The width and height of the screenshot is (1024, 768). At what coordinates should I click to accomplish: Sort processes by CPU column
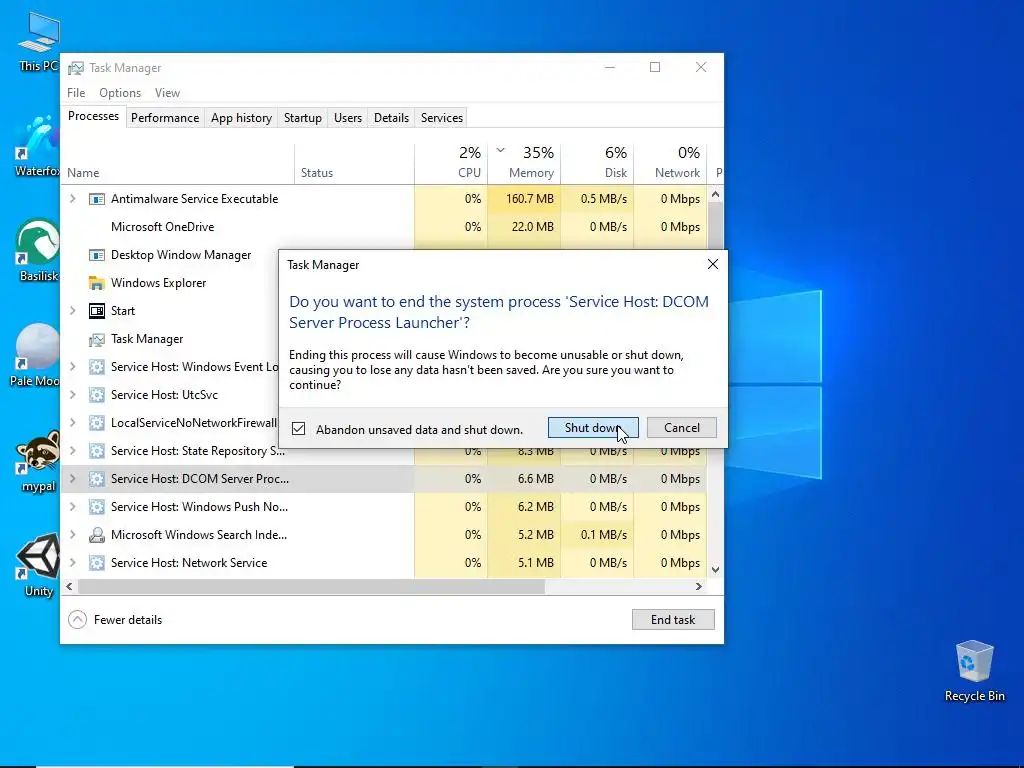[451, 164]
